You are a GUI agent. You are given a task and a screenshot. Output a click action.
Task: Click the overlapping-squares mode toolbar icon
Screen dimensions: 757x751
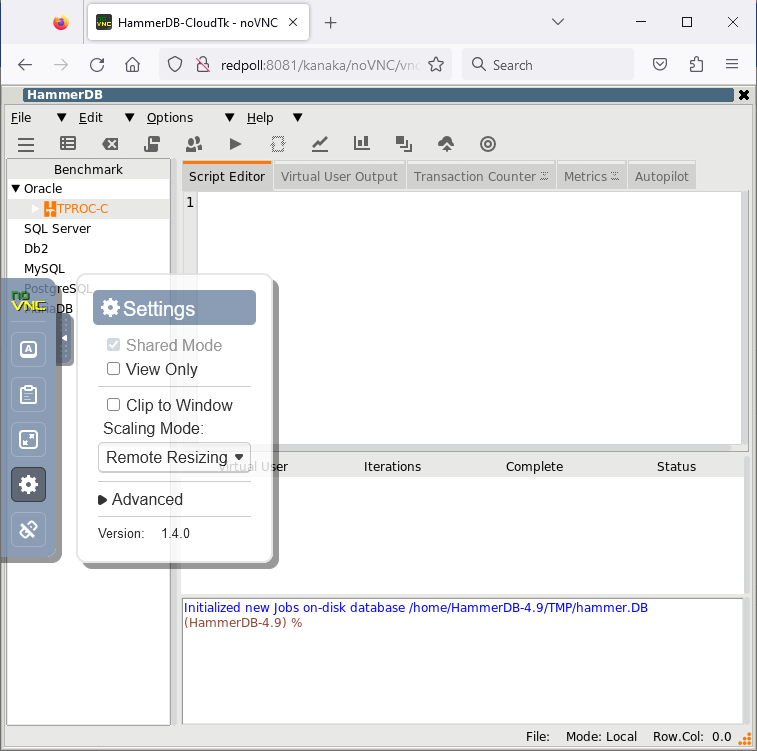(x=404, y=144)
